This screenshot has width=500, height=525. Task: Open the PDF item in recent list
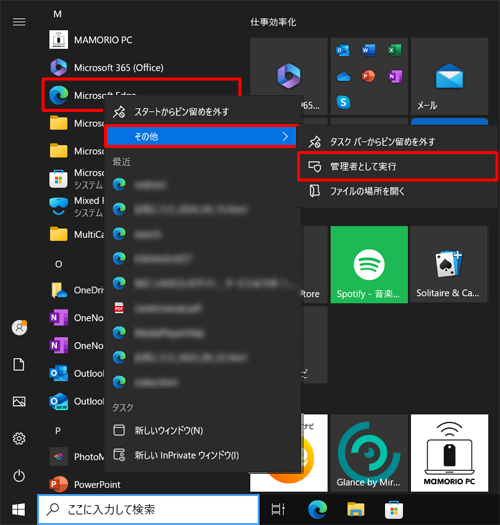[202, 308]
